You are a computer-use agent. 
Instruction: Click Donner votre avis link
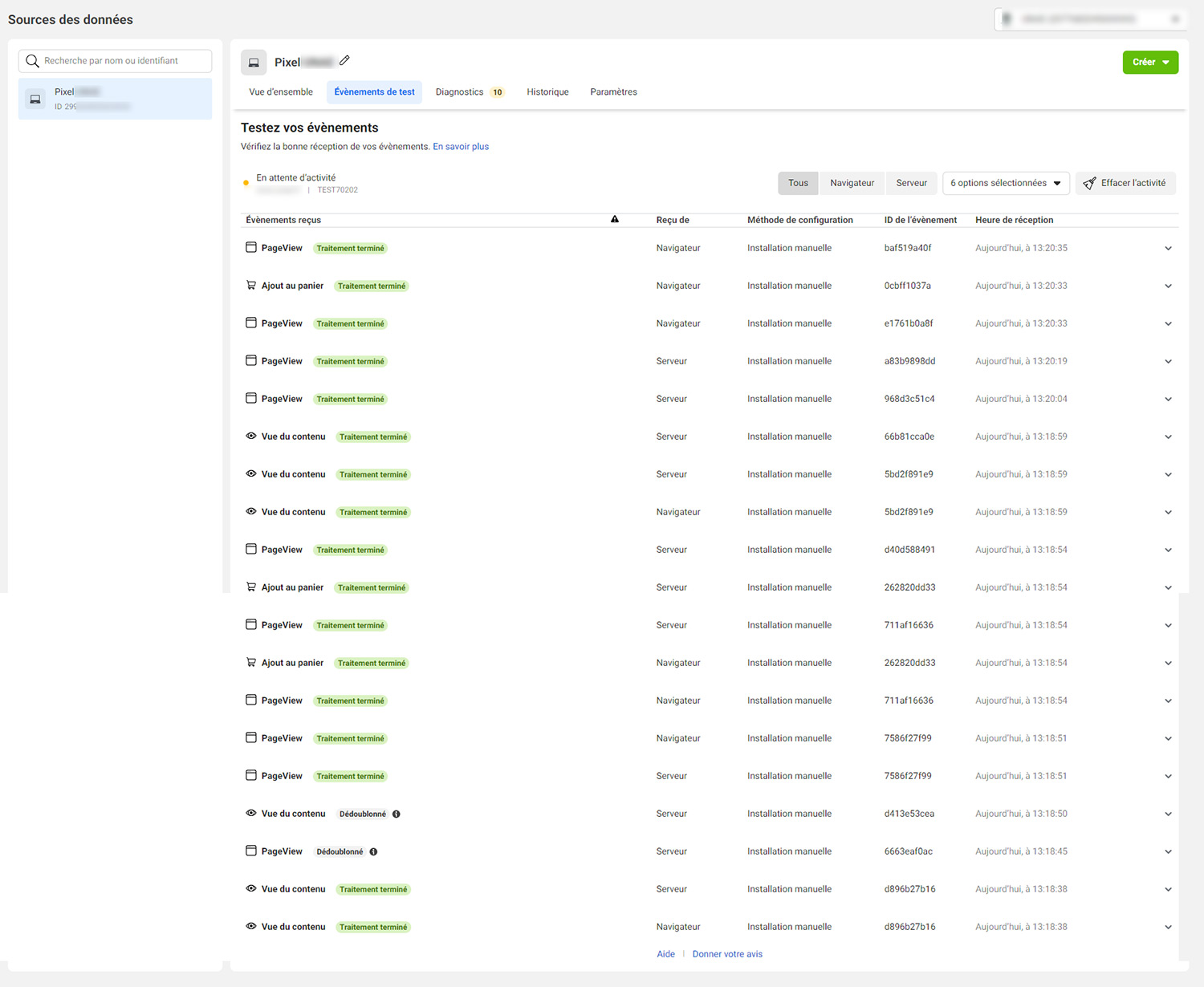(727, 954)
